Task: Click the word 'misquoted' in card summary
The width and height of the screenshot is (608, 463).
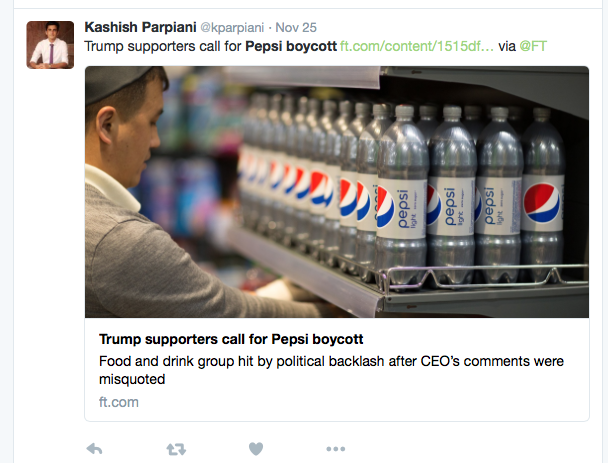Action: [x=132, y=379]
